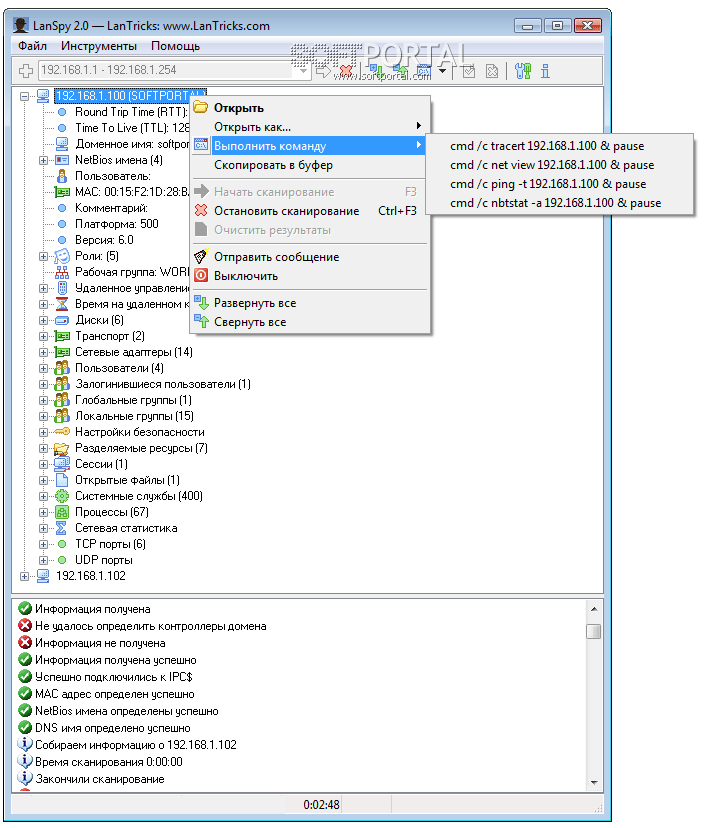Select Свернуть все menu entry

click(x=310, y=322)
